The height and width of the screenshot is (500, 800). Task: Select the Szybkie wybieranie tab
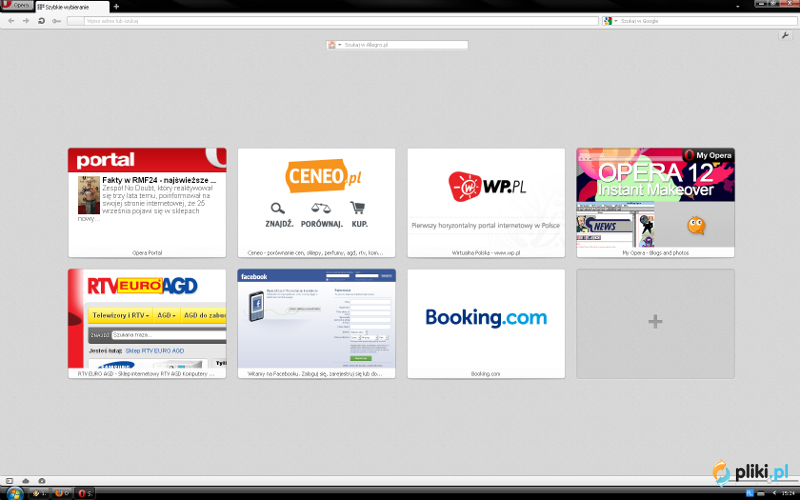72,7
